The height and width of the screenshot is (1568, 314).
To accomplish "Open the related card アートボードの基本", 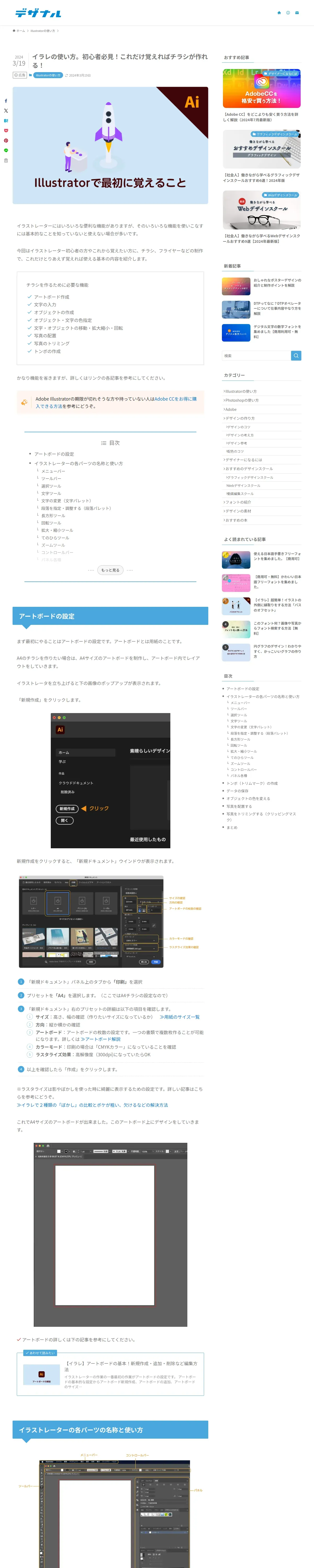I will (x=110, y=1374).
